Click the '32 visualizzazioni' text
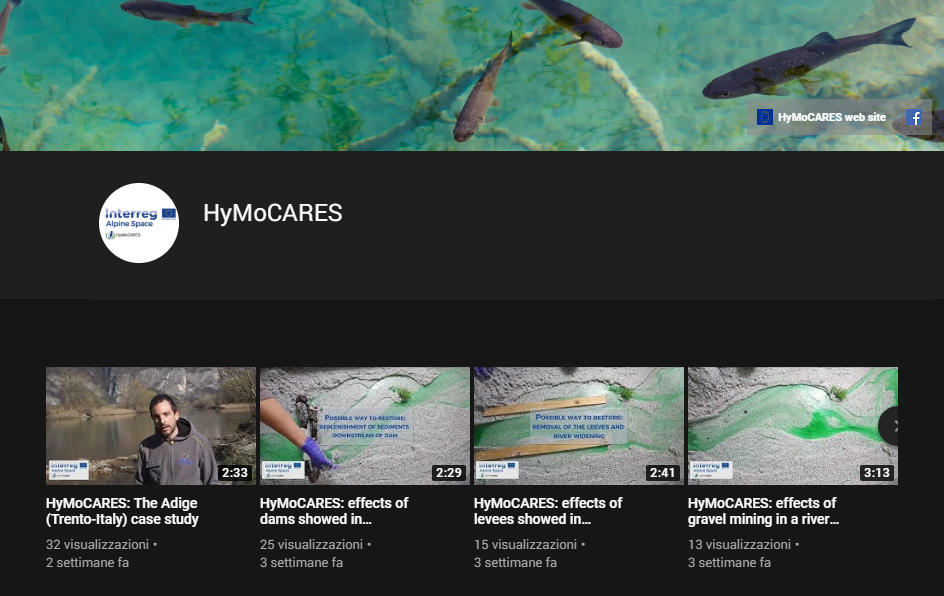944x596 pixels. coord(98,544)
